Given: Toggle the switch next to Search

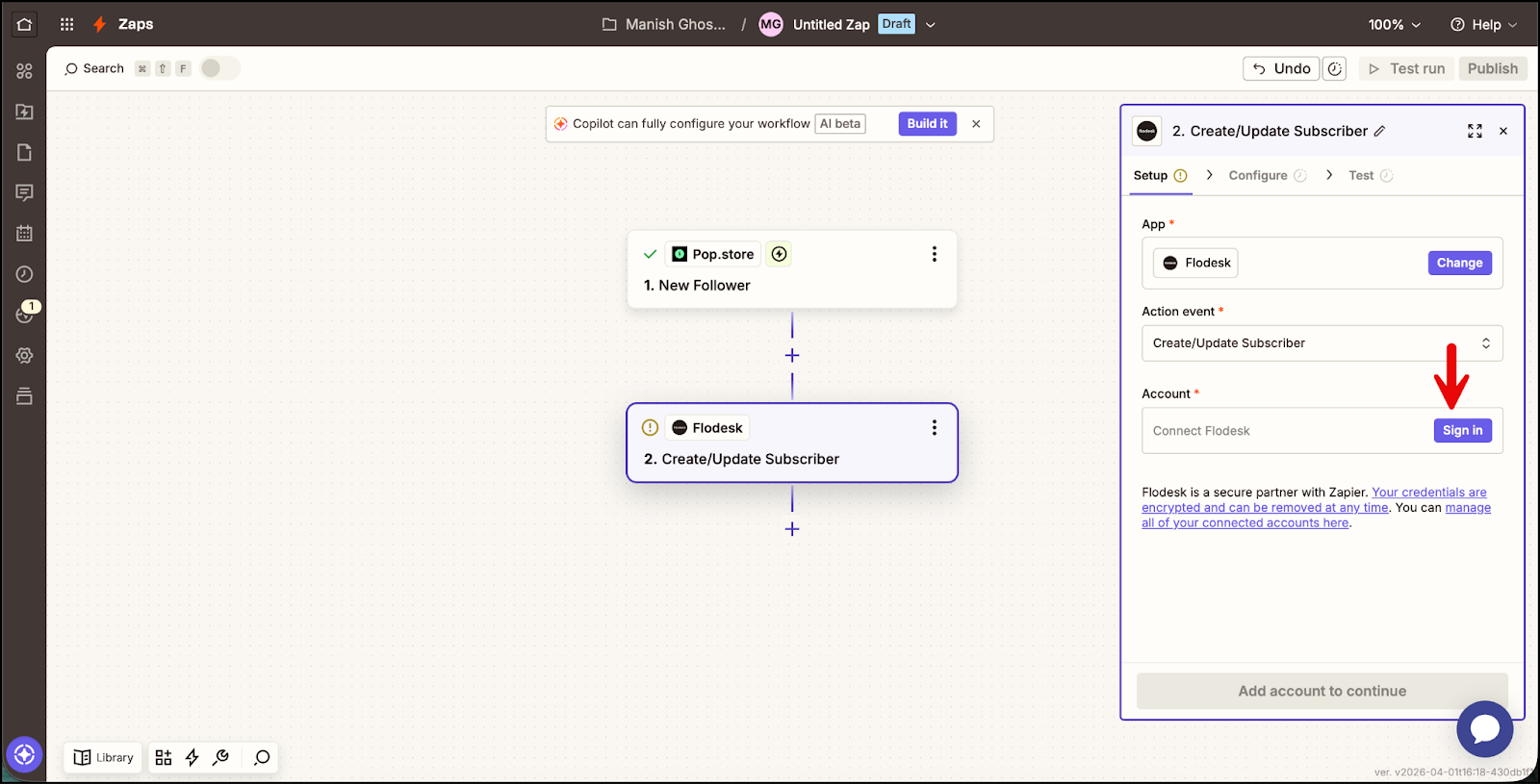Looking at the screenshot, I should click(219, 68).
